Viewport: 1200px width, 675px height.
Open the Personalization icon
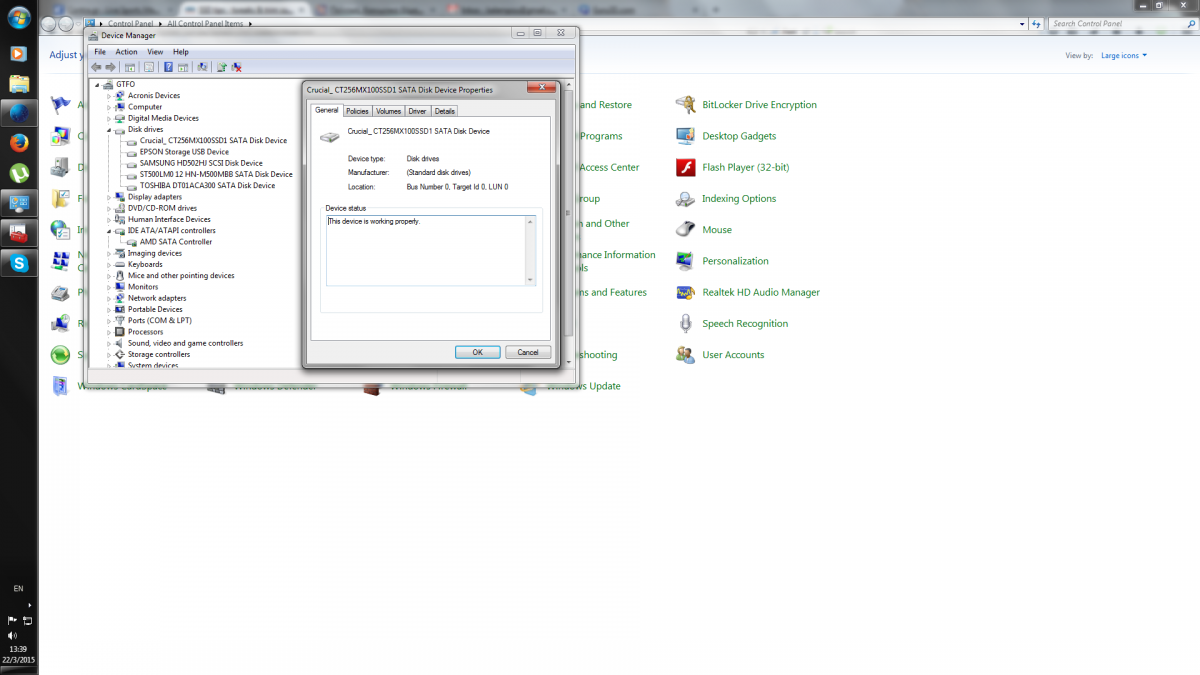(x=685, y=261)
